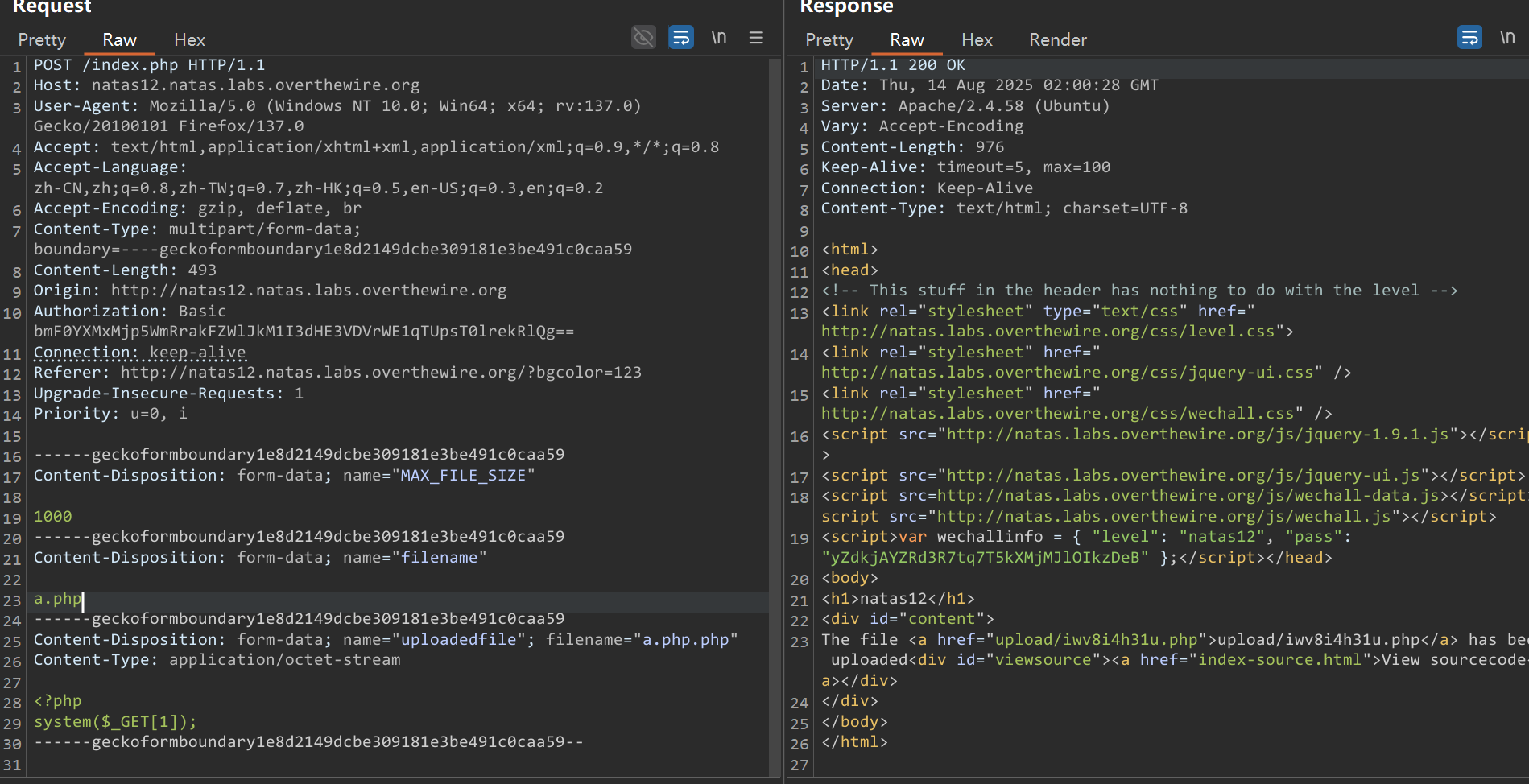The width and height of the screenshot is (1529, 784).
Task: Click the Accept-Encoding: gzip, deflate, br header
Action: (x=197, y=208)
